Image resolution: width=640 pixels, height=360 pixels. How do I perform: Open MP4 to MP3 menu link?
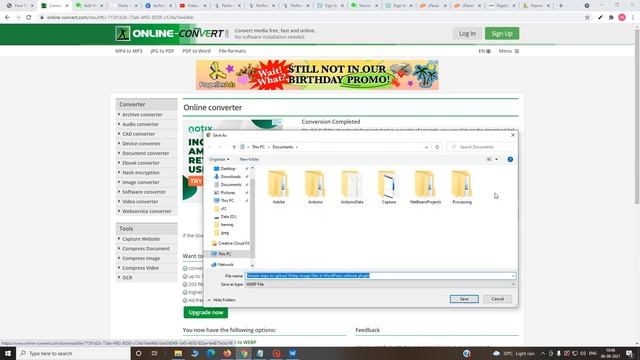pos(129,51)
